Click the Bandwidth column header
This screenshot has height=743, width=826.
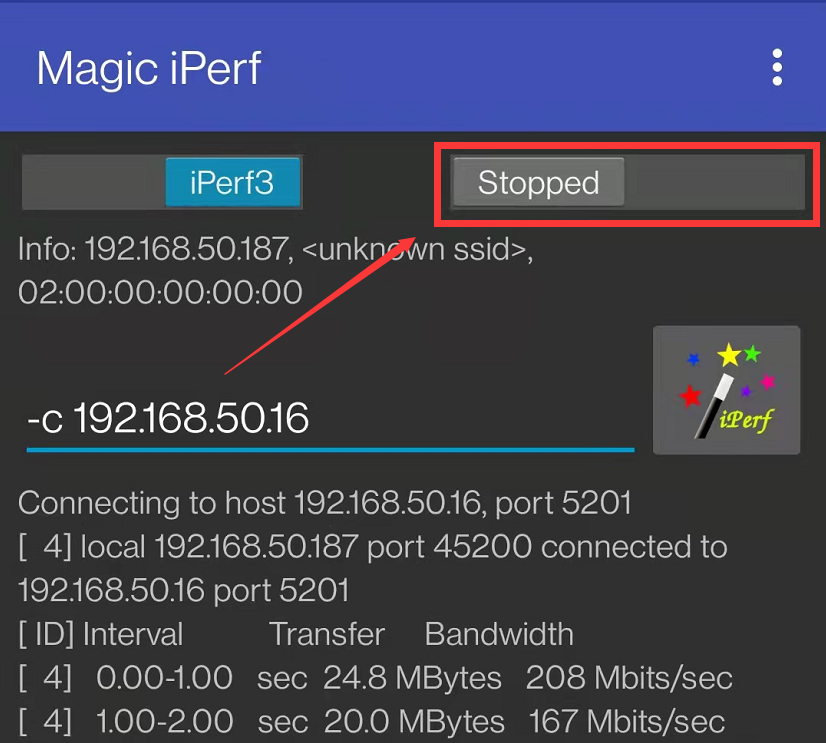coord(499,634)
